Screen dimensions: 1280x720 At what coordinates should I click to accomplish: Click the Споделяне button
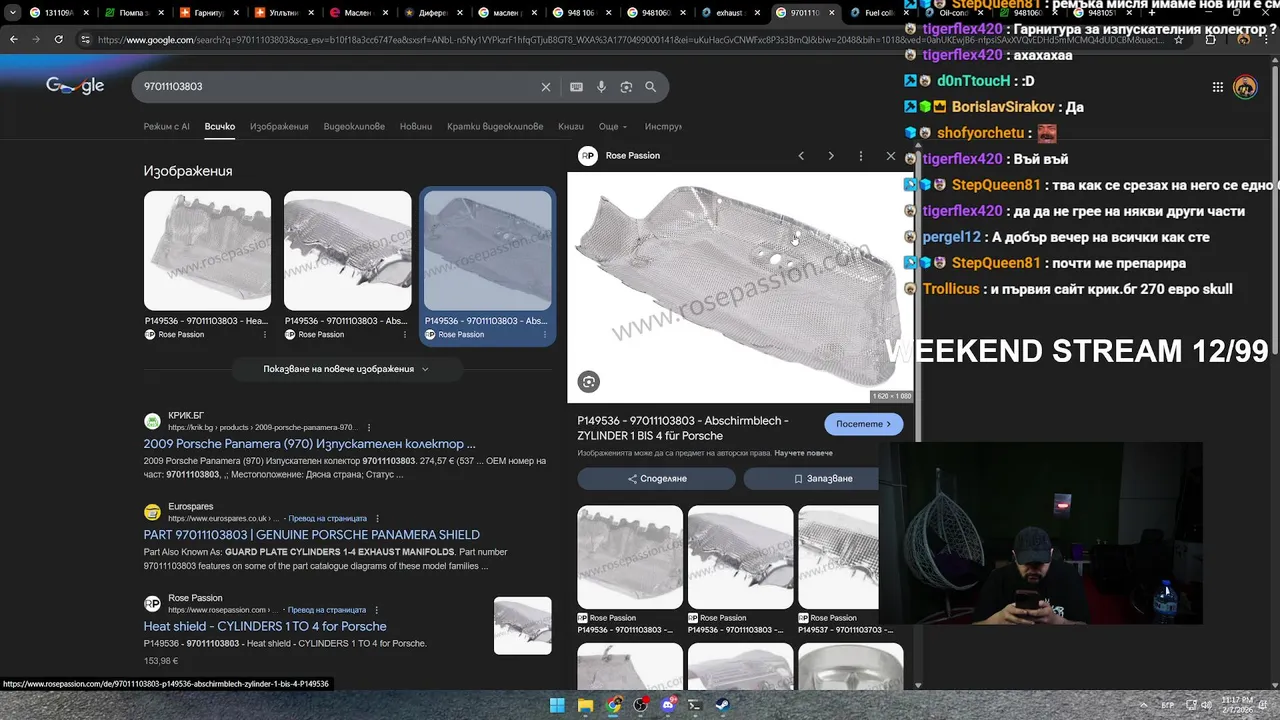657,479
